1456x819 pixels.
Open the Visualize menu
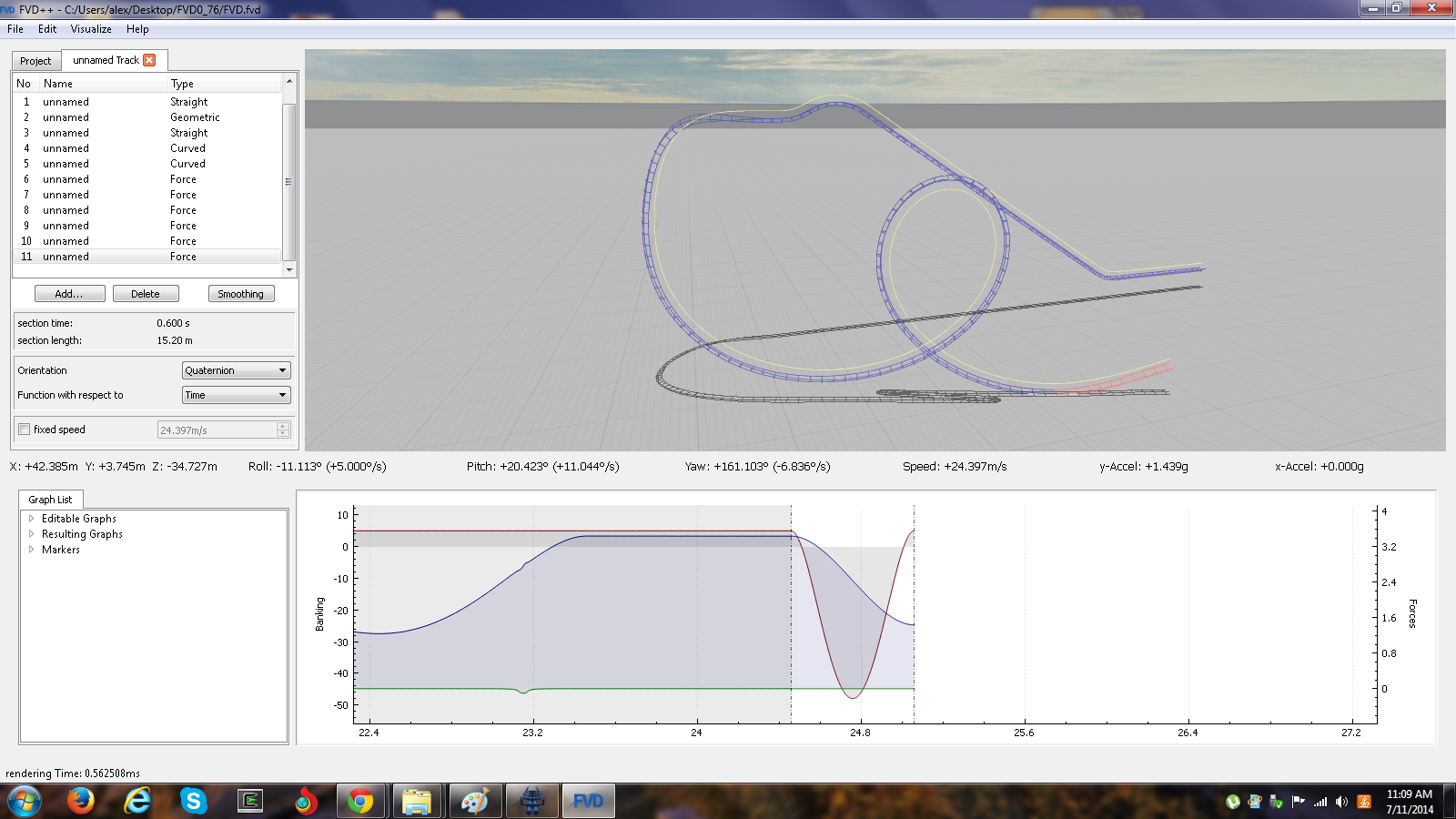91,29
